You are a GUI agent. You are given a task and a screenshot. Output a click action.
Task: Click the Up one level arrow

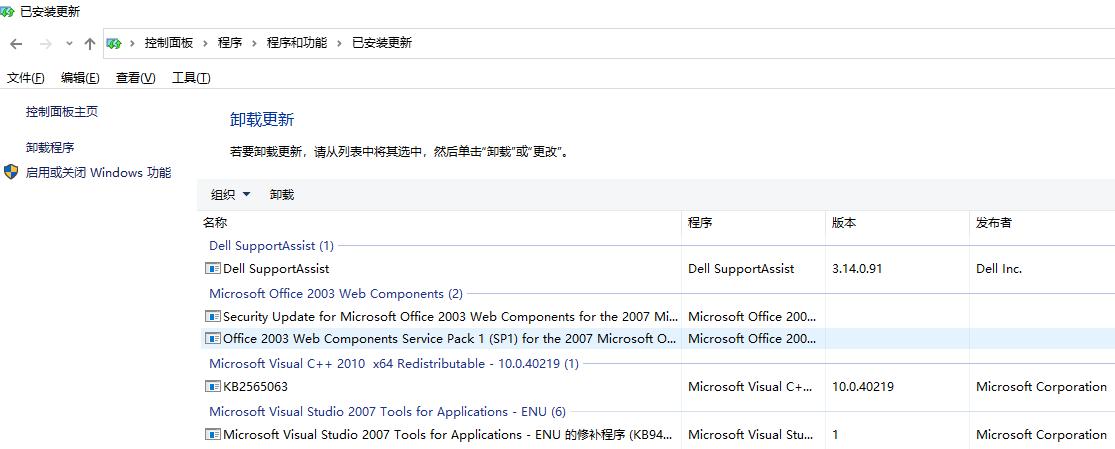click(90, 43)
